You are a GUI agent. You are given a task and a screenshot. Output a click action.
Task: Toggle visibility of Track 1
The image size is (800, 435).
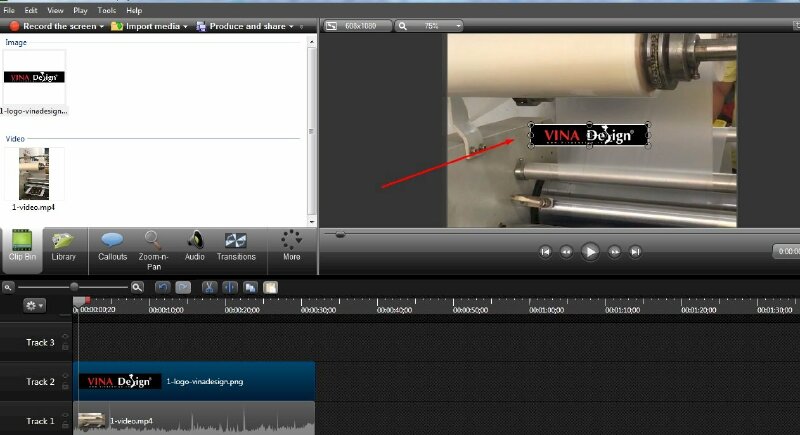coord(65,415)
